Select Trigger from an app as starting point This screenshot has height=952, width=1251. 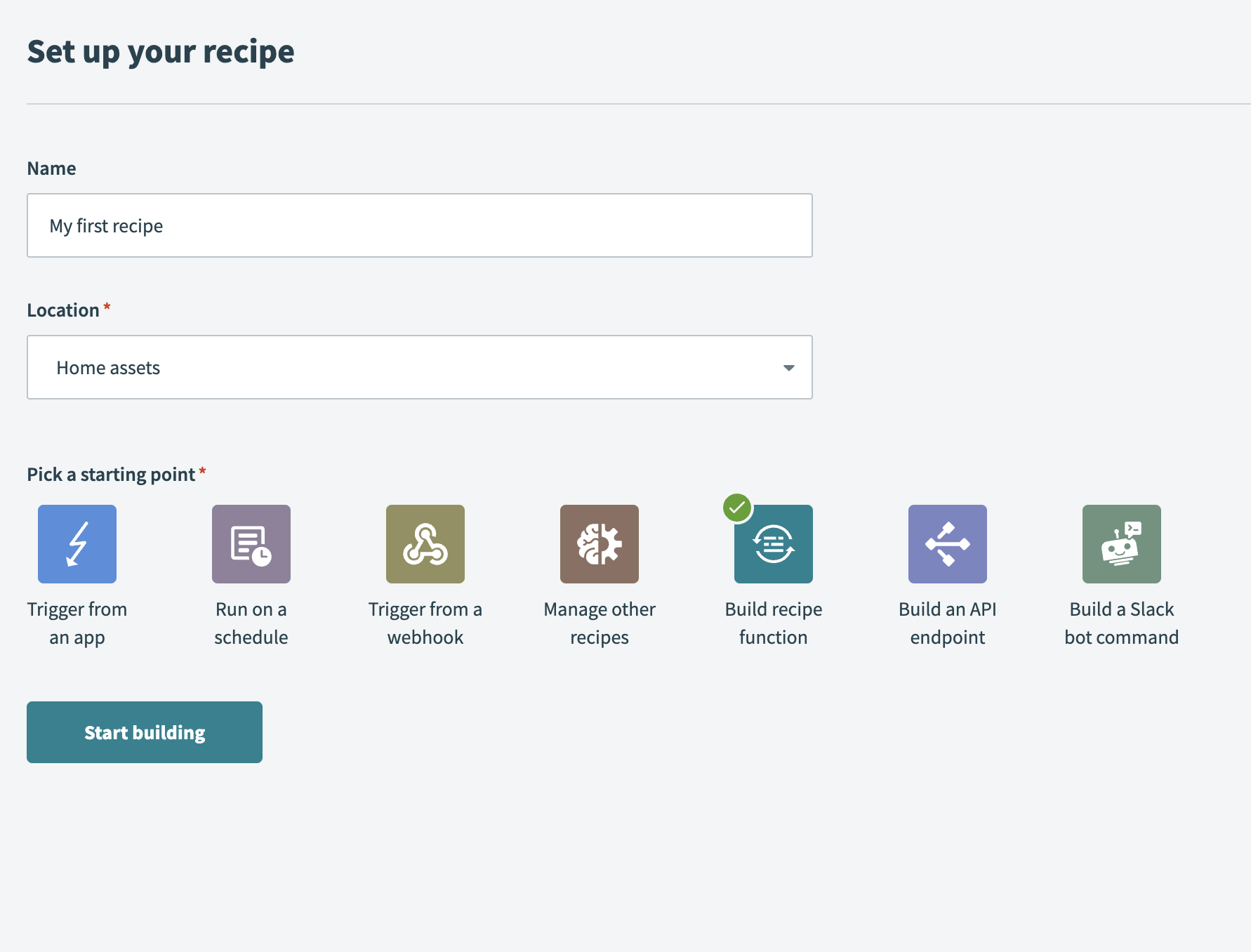click(77, 543)
